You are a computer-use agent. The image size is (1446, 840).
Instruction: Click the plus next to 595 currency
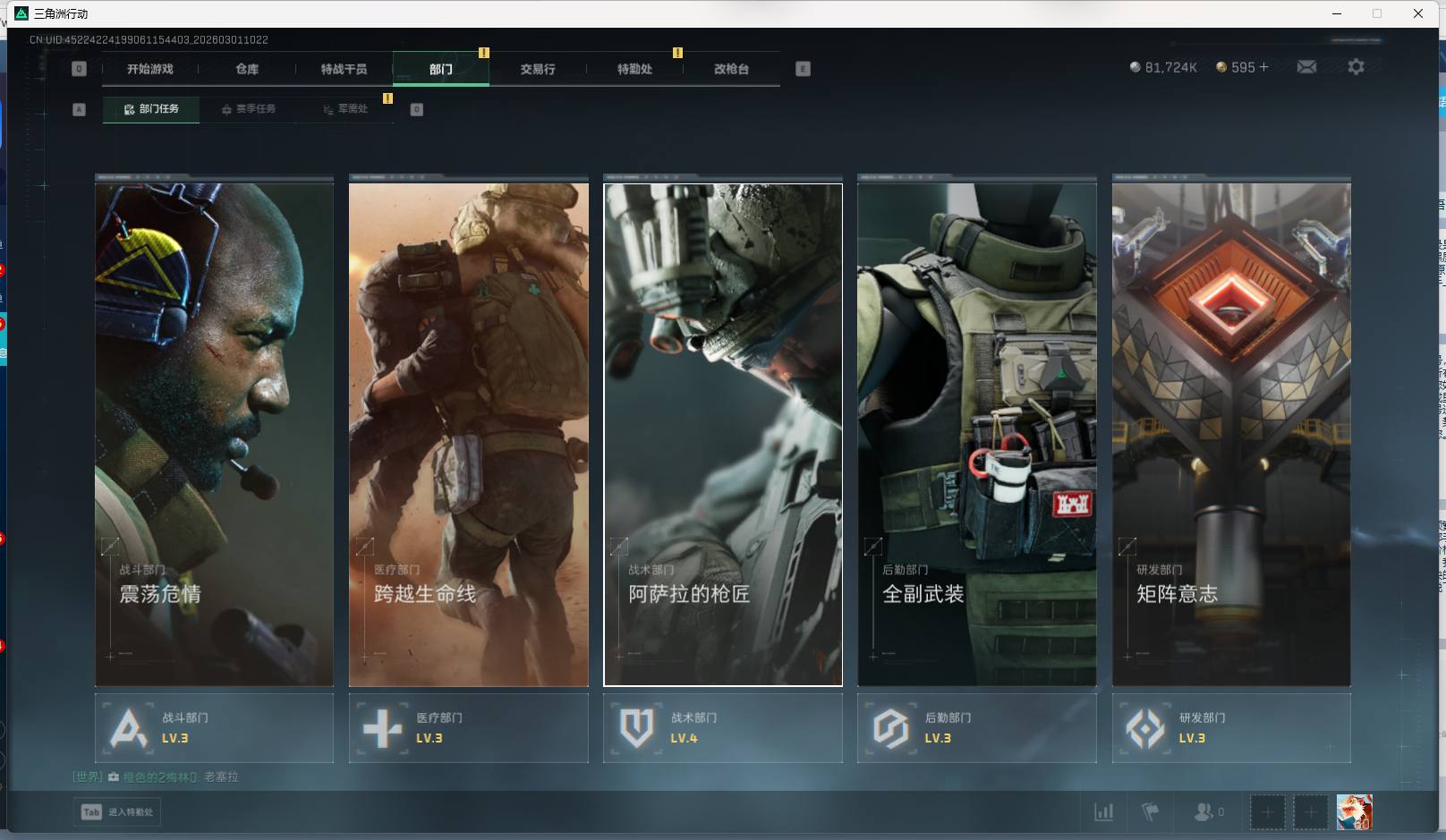tap(1263, 67)
